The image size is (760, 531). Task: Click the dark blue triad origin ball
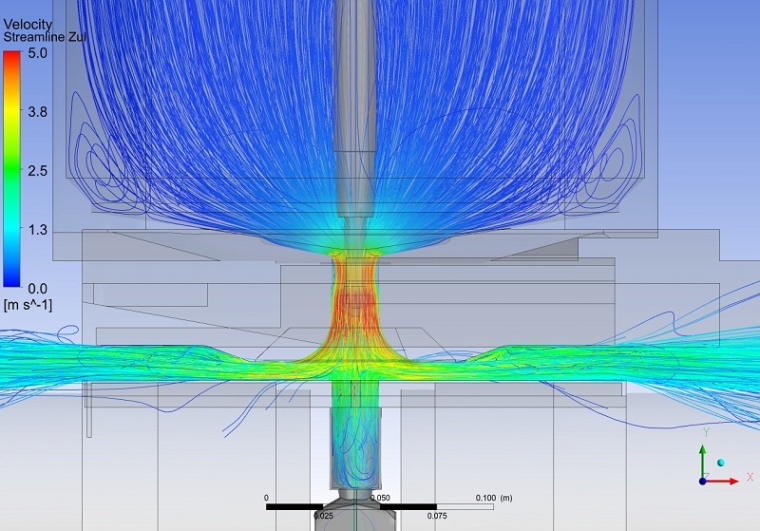(703, 480)
